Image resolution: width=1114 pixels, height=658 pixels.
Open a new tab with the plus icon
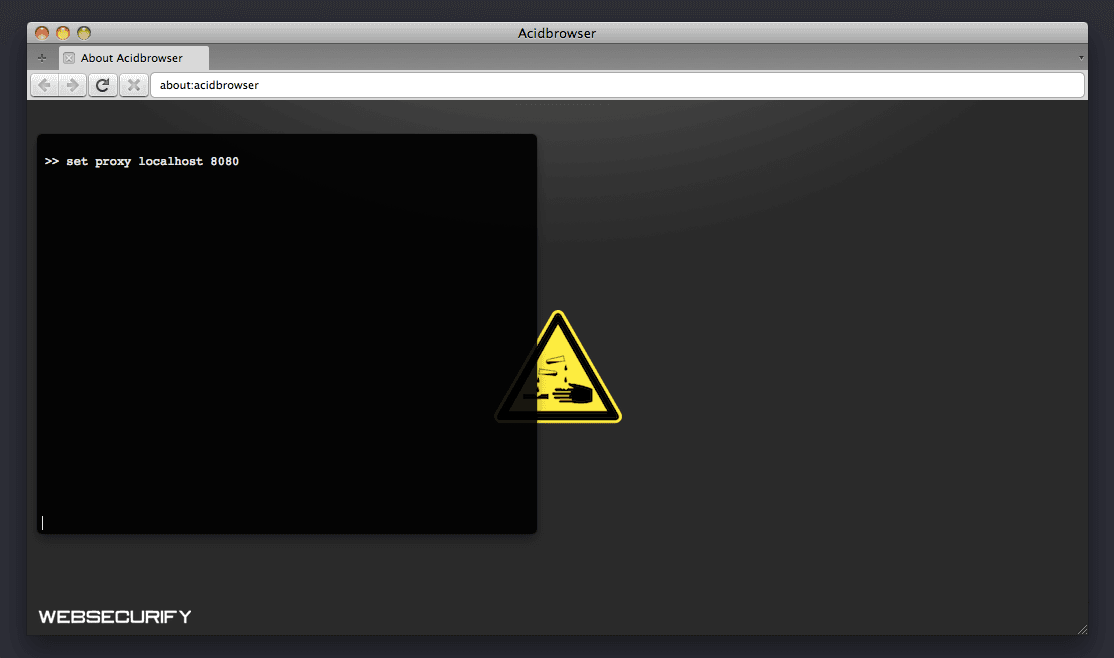(42, 58)
